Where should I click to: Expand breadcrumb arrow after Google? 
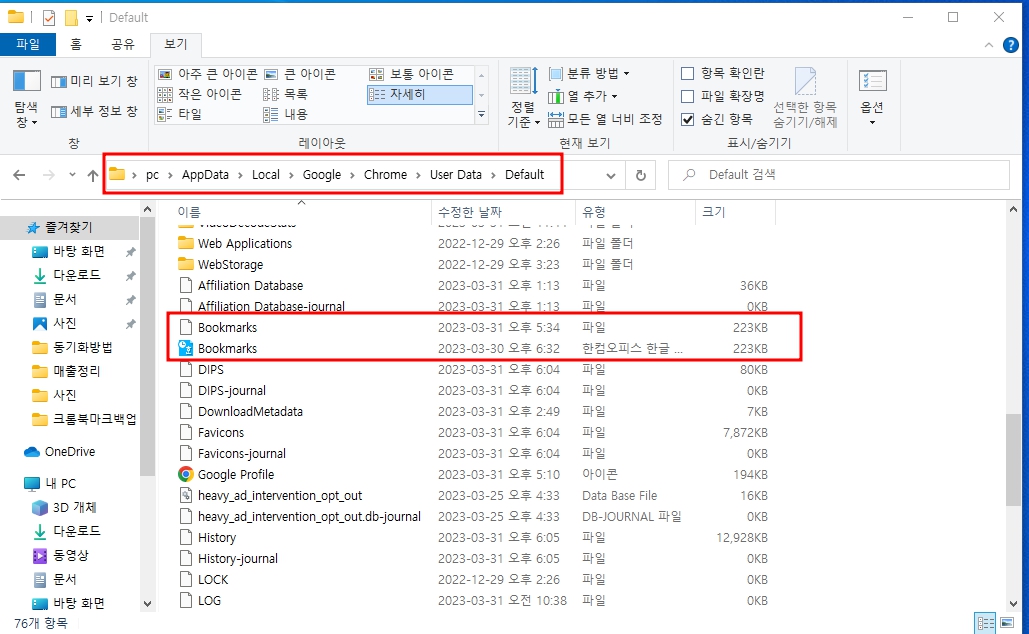352,175
